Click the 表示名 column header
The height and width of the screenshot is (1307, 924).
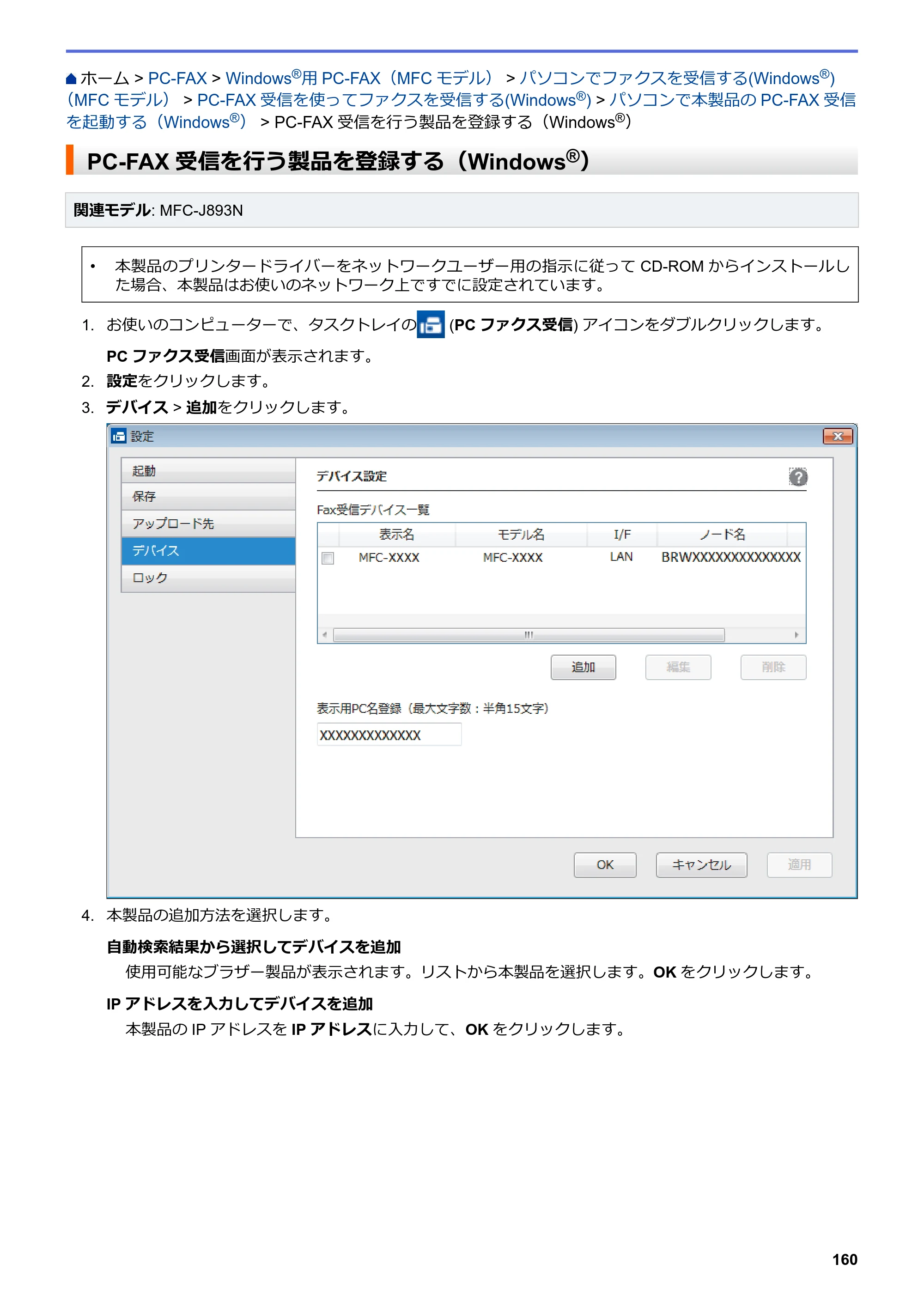click(397, 535)
